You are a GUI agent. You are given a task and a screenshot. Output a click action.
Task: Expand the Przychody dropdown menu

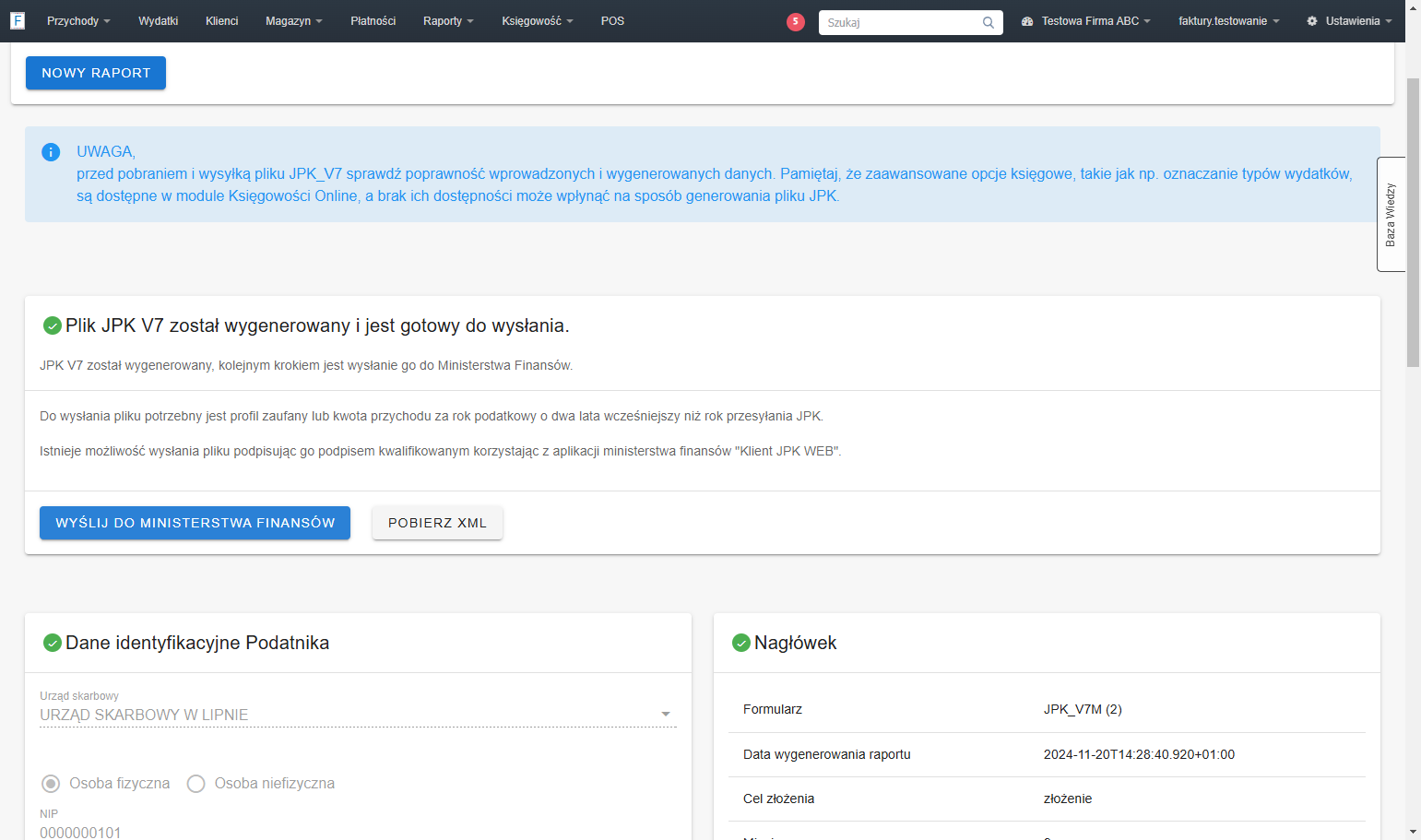click(x=78, y=21)
